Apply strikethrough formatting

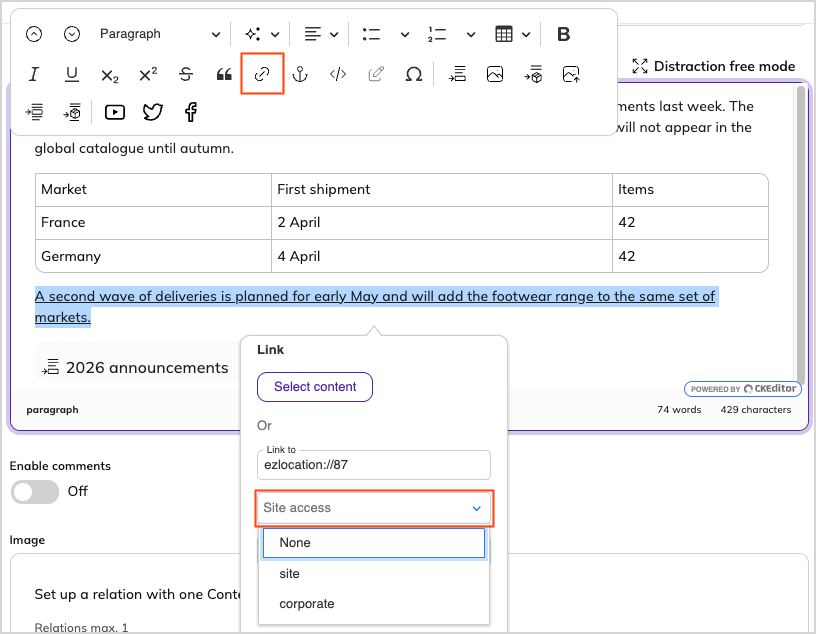186,74
